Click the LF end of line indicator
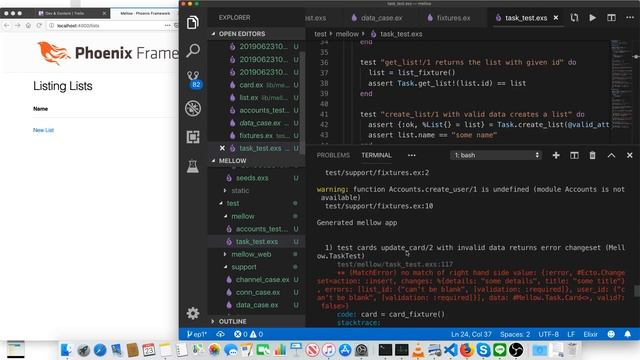This screenshot has width=640, height=360. click(x=571, y=334)
